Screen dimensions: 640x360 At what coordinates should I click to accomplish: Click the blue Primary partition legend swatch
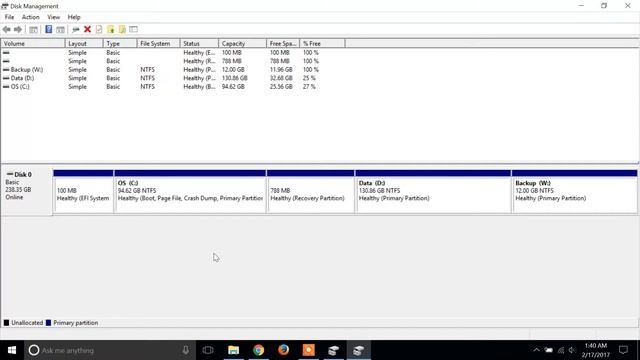(x=49, y=323)
